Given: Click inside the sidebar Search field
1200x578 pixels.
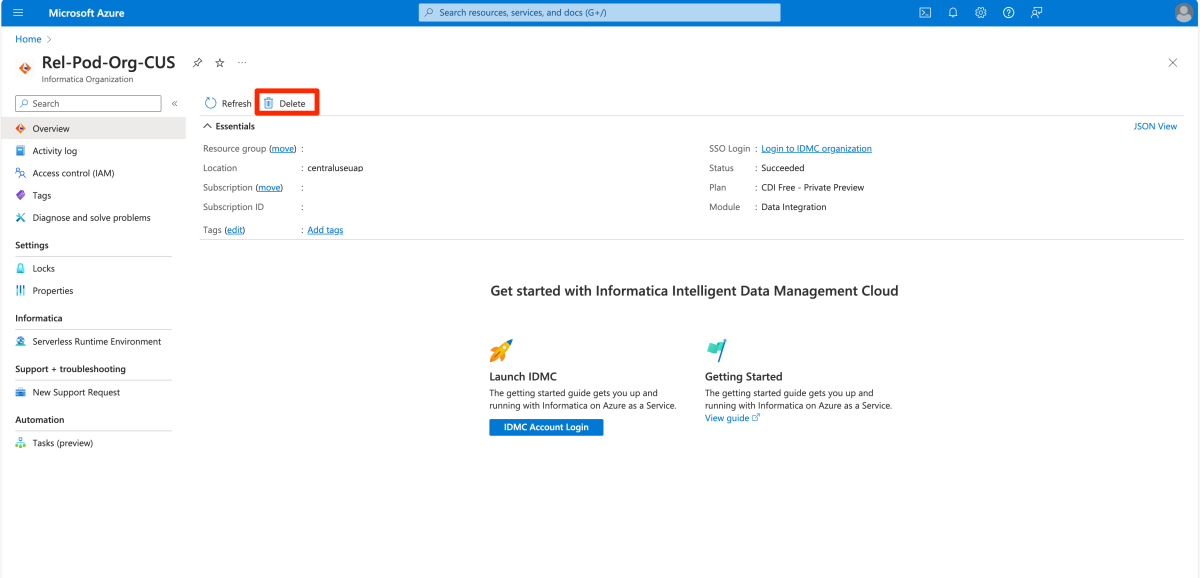Looking at the screenshot, I should (88, 103).
